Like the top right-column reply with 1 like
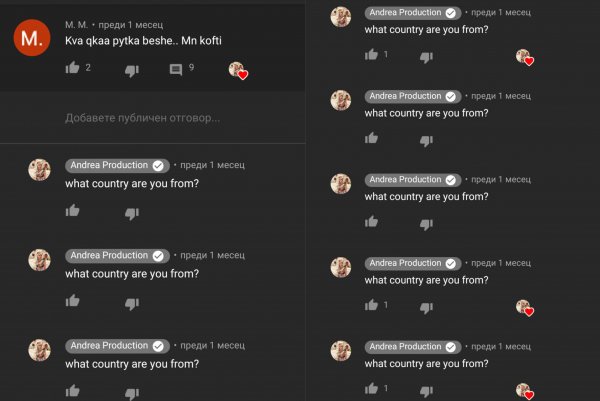Image resolution: width=600 pixels, height=401 pixels. (x=371, y=55)
